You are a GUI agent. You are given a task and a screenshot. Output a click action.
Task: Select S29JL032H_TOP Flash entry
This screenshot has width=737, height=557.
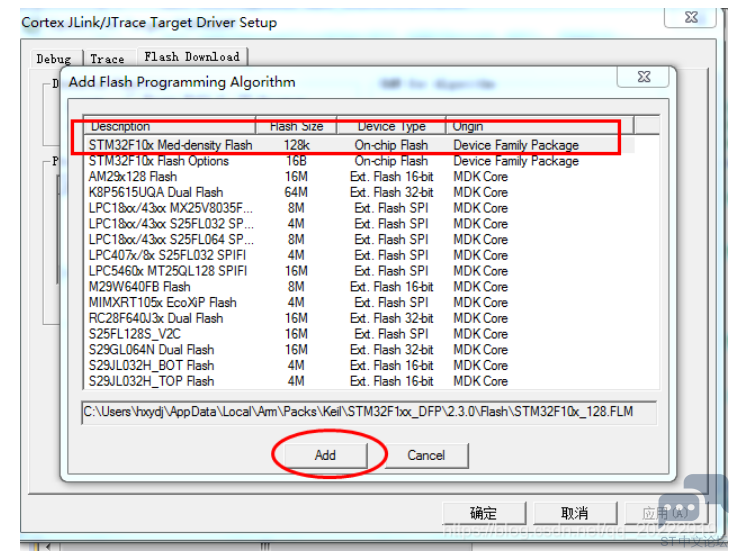tap(360, 381)
